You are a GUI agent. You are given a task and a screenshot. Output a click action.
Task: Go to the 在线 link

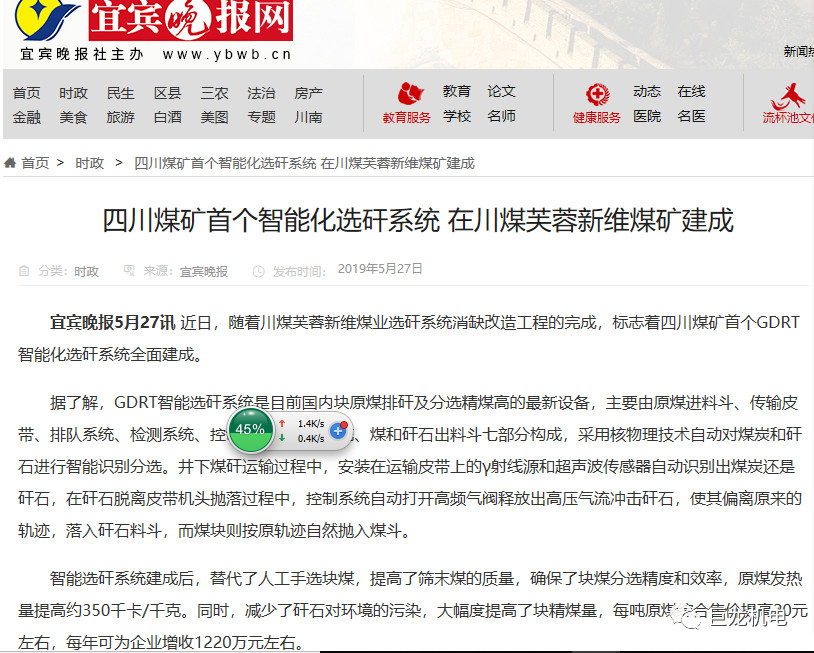[x=691, y=91]
